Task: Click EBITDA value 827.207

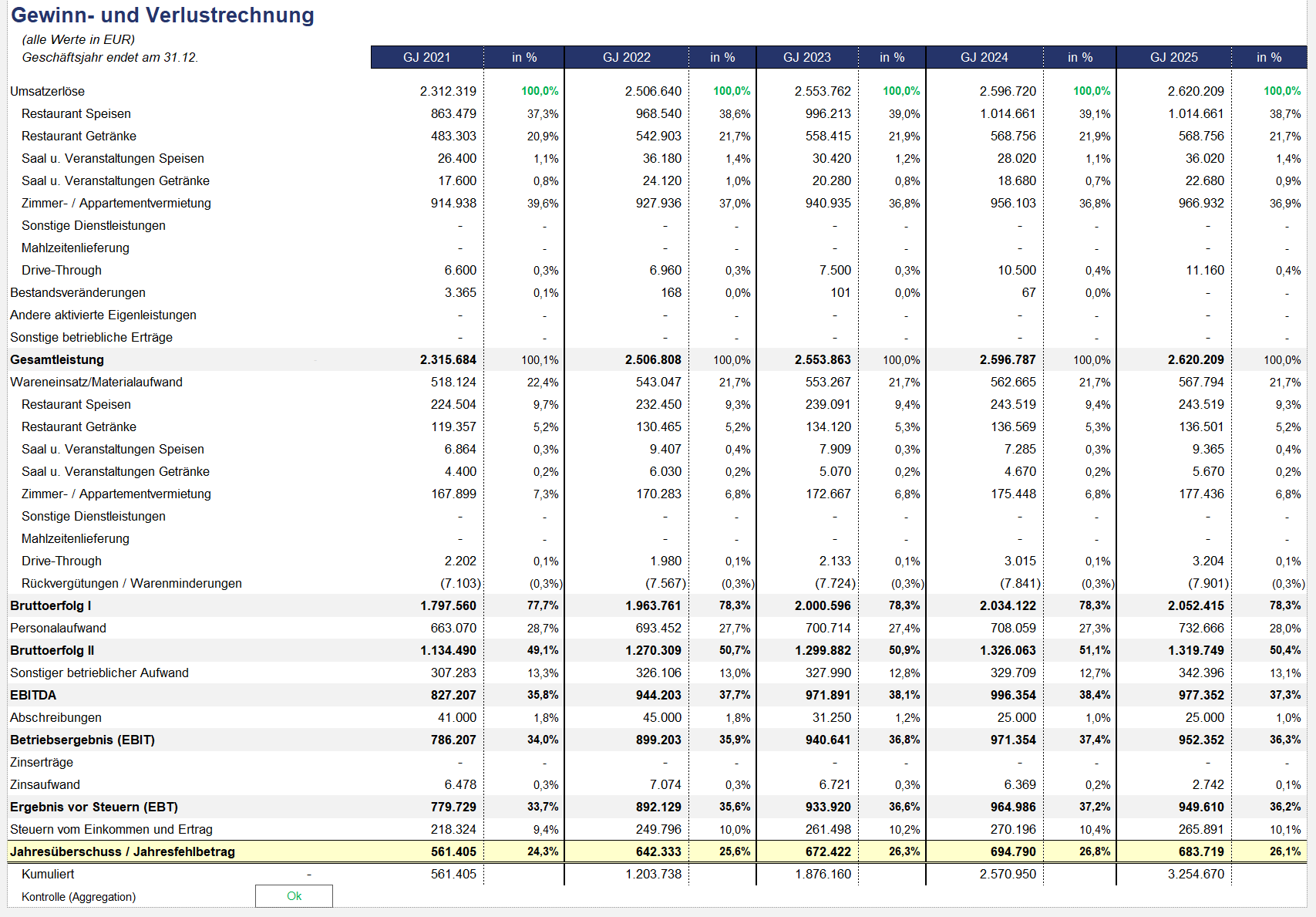Action: point(453,695)
